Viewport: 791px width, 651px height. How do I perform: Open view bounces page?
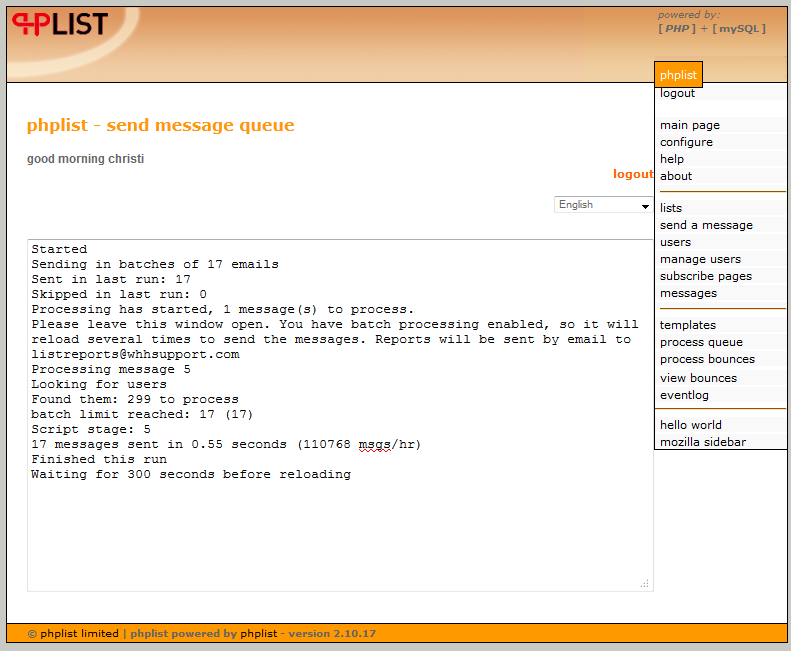coord(698,378)
